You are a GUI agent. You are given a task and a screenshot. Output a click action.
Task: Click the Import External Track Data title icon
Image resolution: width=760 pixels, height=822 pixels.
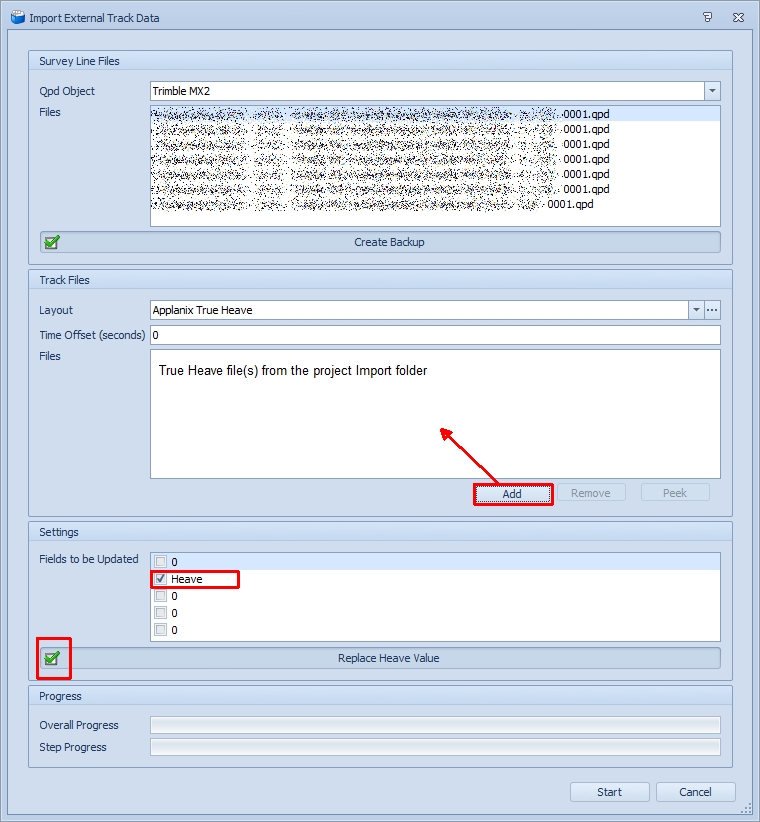[x=18, y=17]
